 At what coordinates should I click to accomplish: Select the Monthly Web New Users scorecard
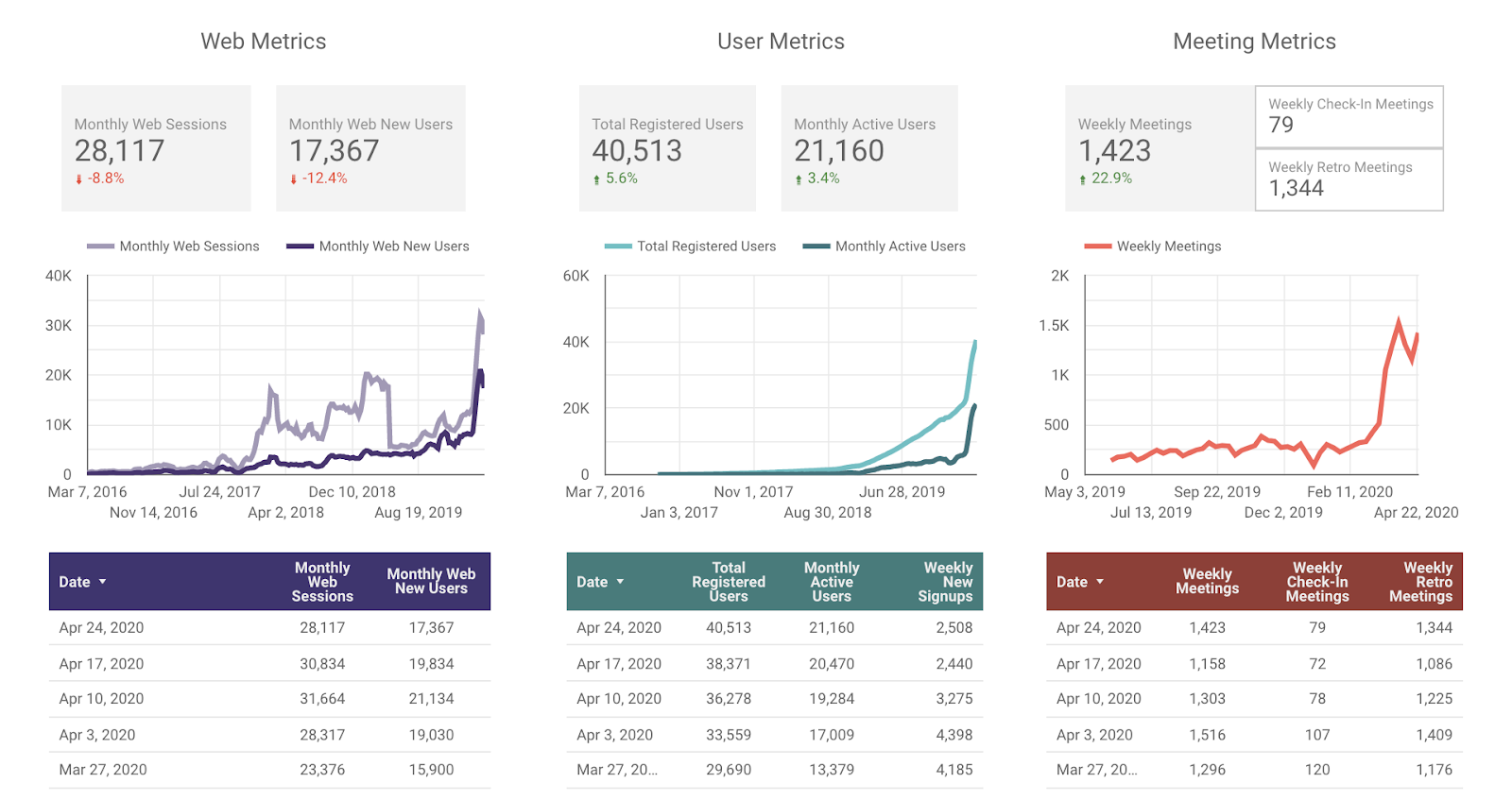point(370,148)
